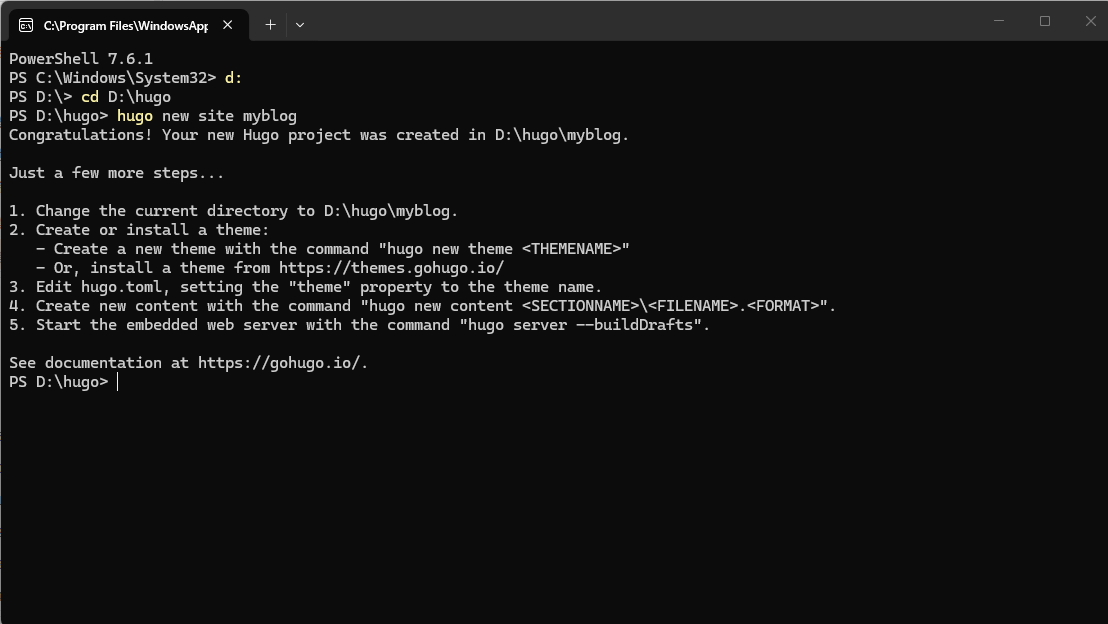Click the "hugo new site myblog" command text
The width and height of the screenshot is (1108, 624).
pyautogui.click(x=207, y=116)
